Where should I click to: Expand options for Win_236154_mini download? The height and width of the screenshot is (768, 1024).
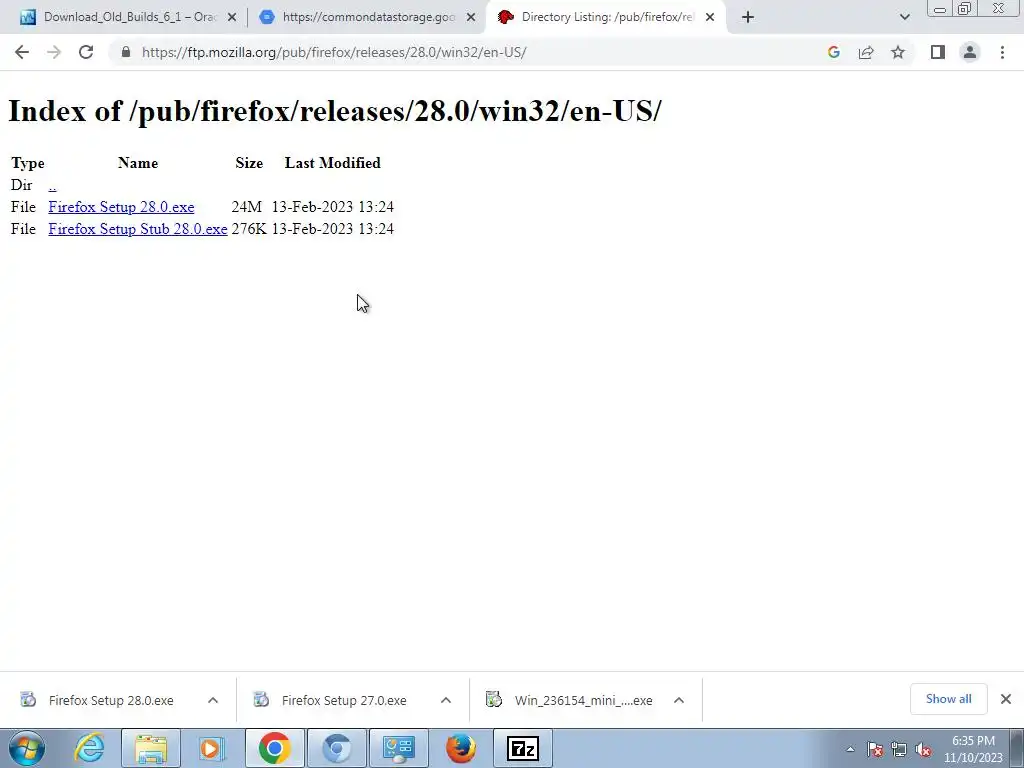click(679, 700)
